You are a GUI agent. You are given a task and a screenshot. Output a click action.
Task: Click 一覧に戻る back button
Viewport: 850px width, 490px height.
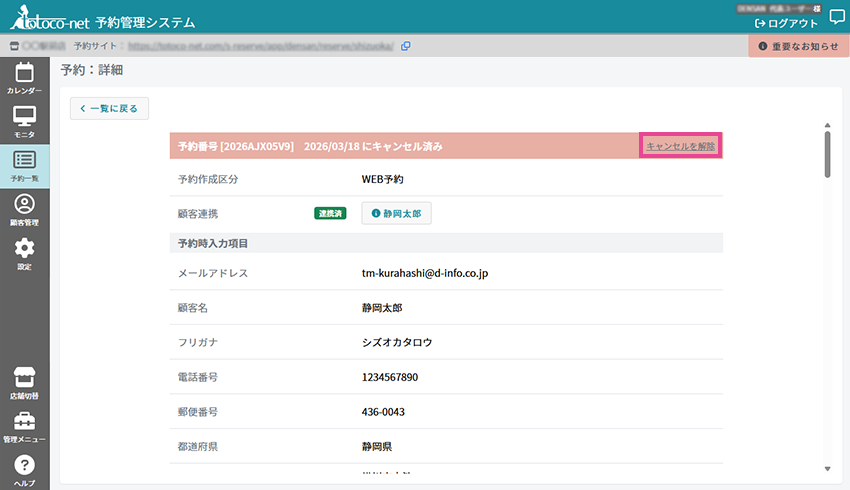pyautogui.click(x=109, y=108)
